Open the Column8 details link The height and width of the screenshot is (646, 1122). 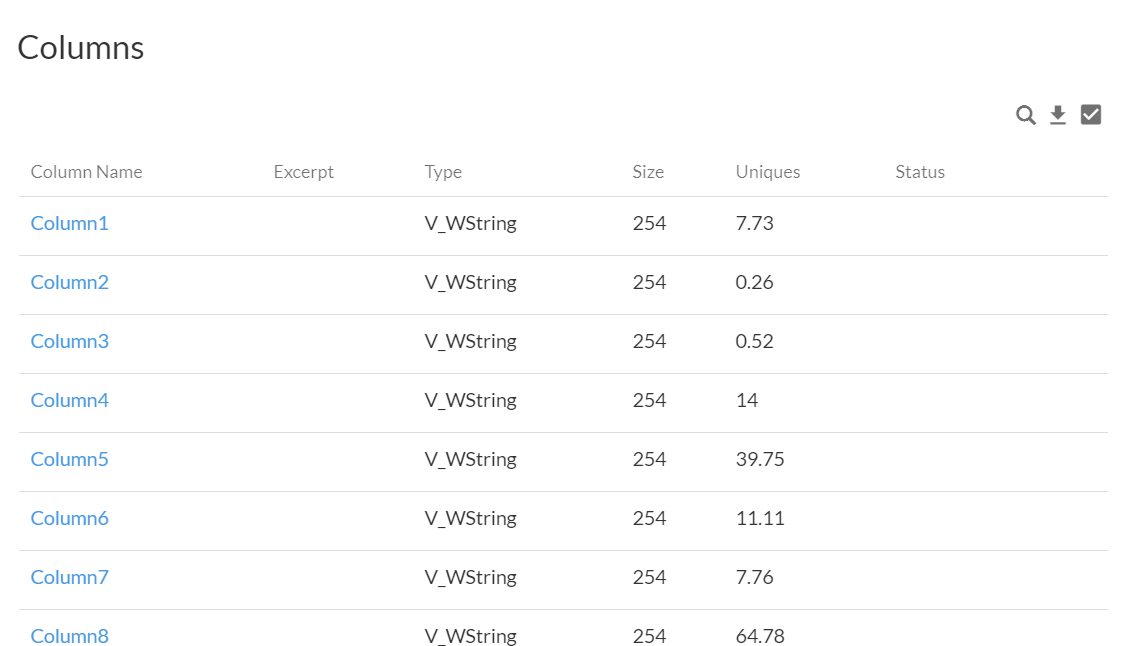[69, 636]
